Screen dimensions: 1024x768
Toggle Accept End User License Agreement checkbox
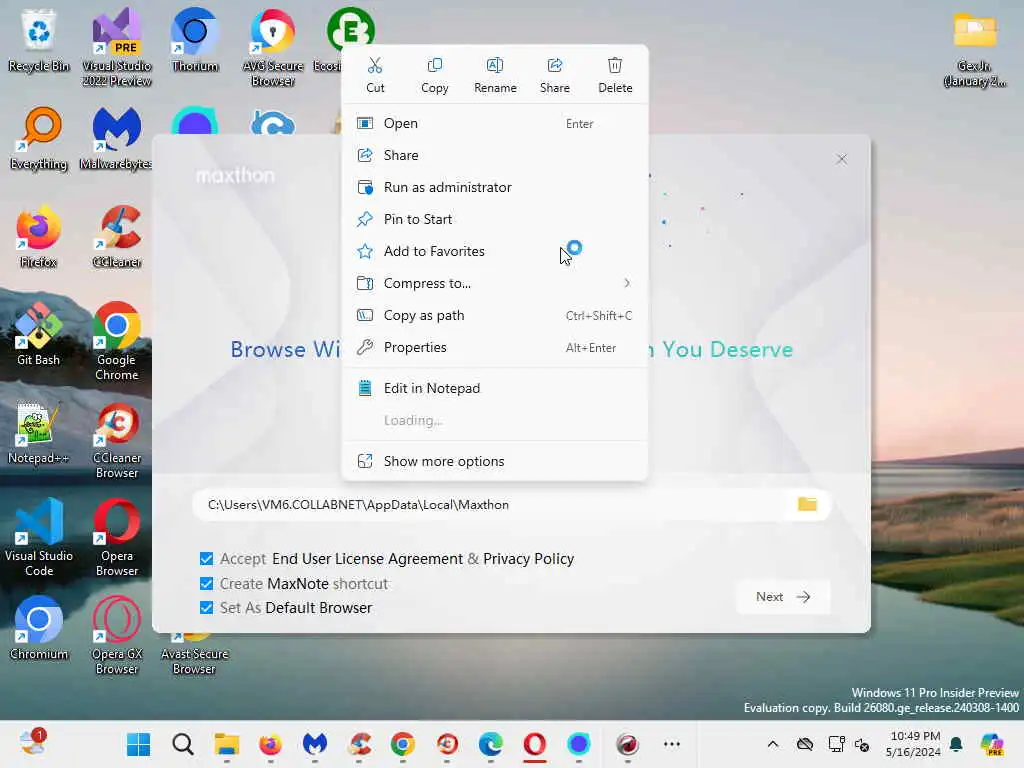[206, 559]
